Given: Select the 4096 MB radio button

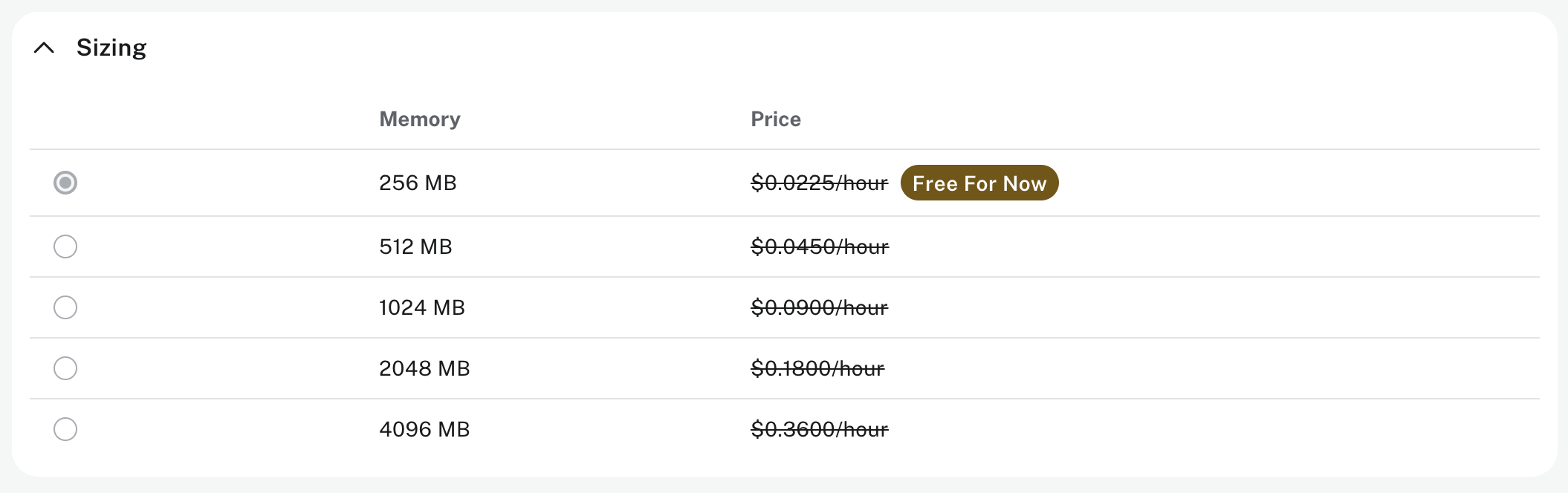Looking at the screenshot, I should pyautogui.click(x=65, y=429).
